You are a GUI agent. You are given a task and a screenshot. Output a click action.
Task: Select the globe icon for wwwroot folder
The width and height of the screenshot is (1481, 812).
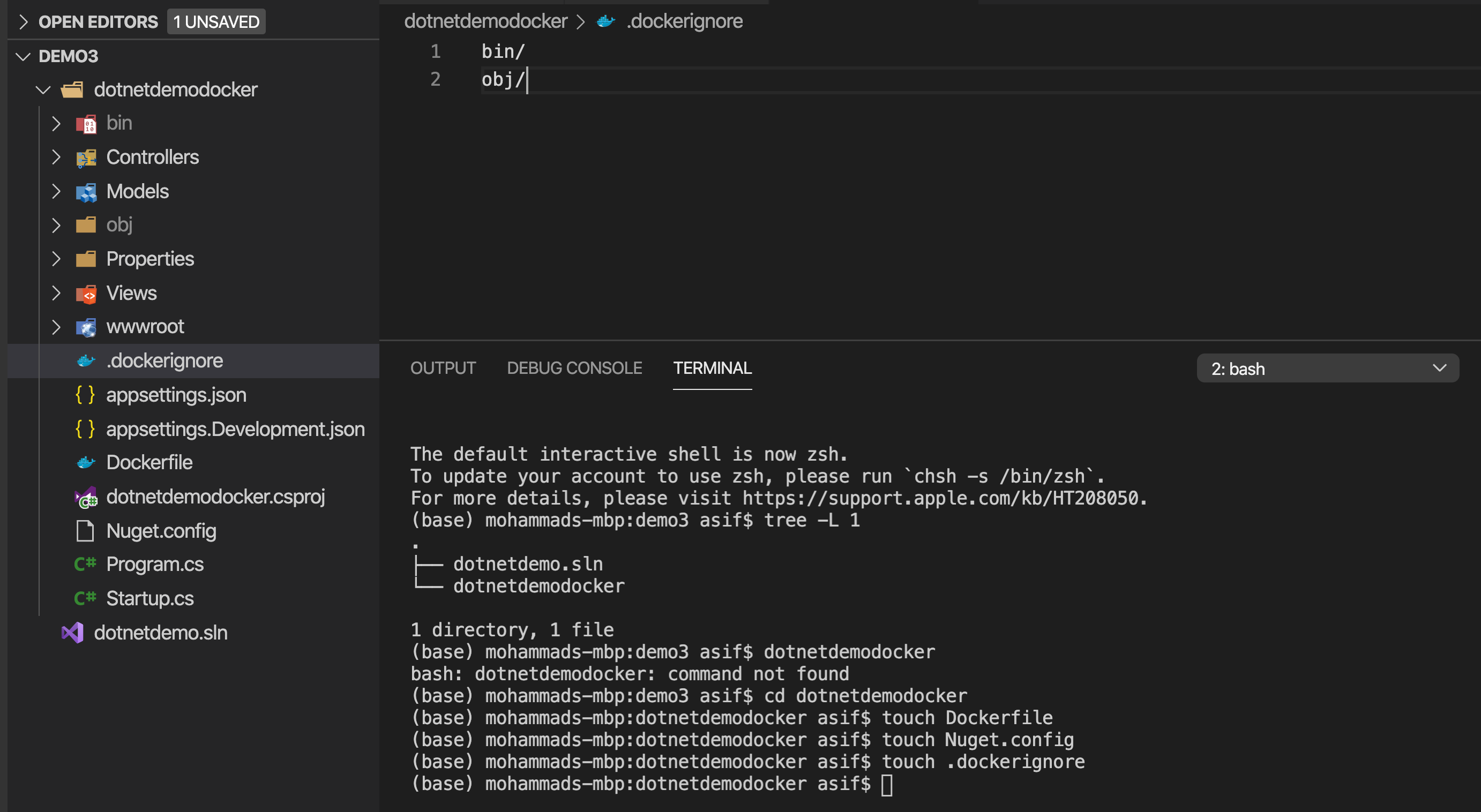(86, 326)
